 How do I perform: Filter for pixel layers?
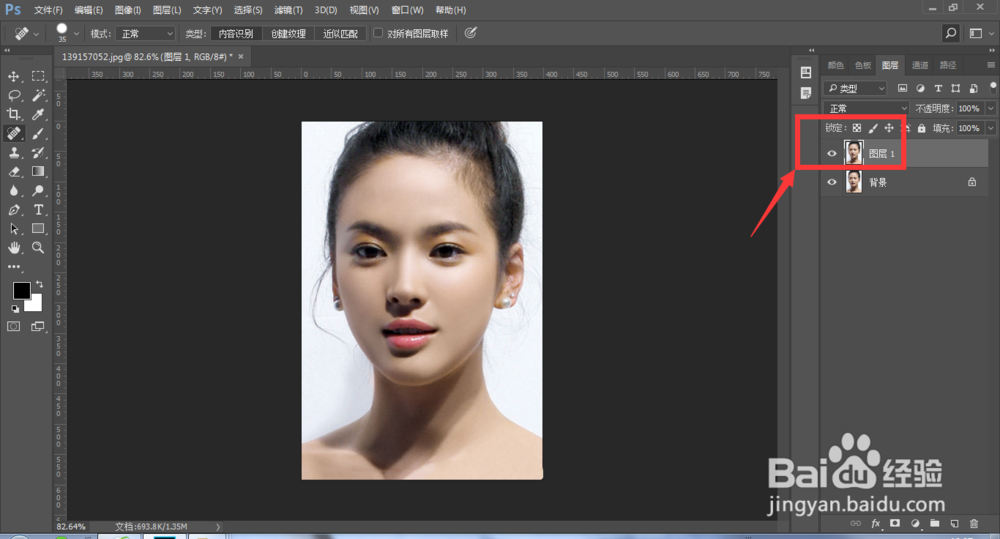[902, 88]
